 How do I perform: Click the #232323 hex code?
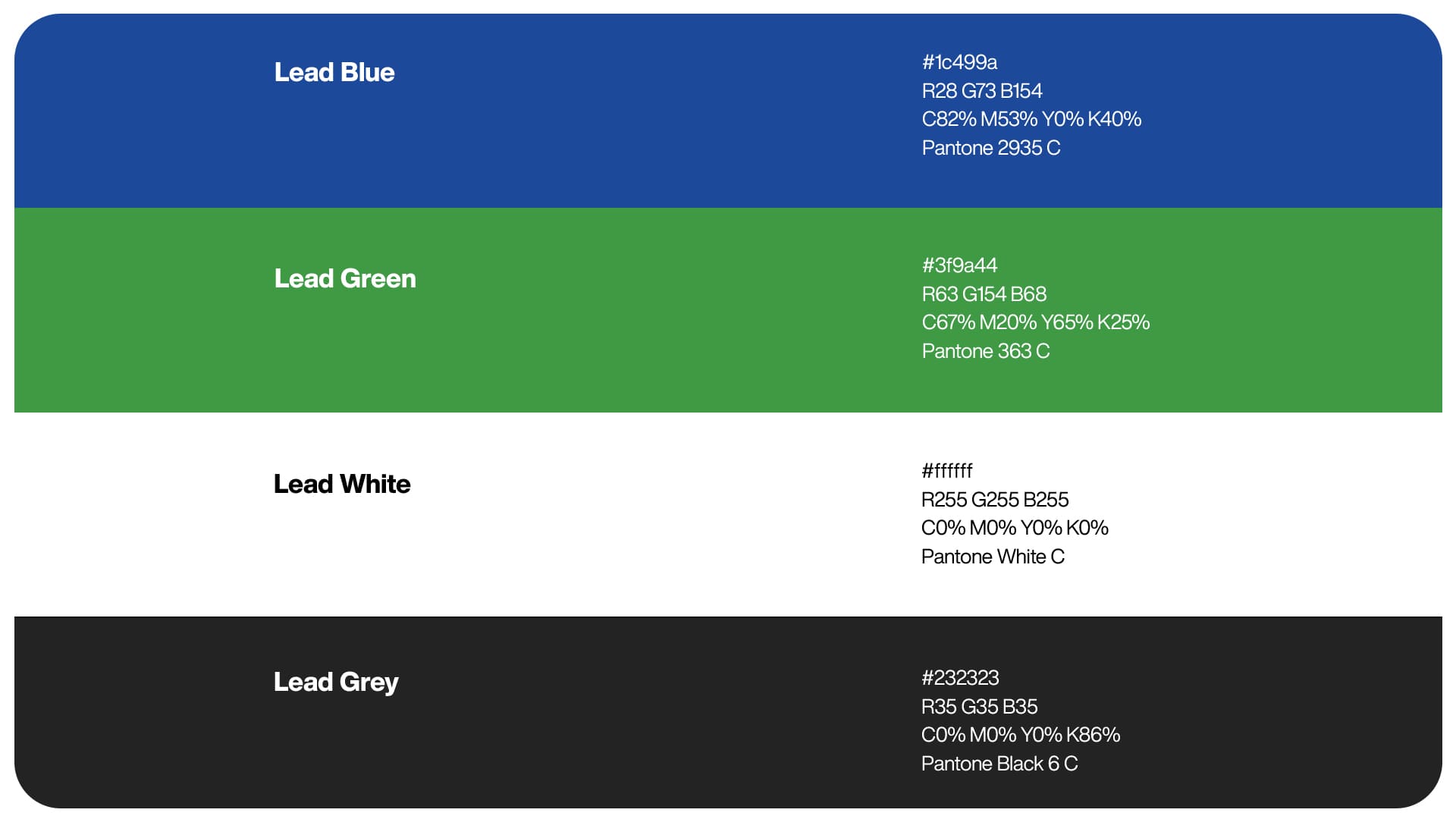(960, 678)
